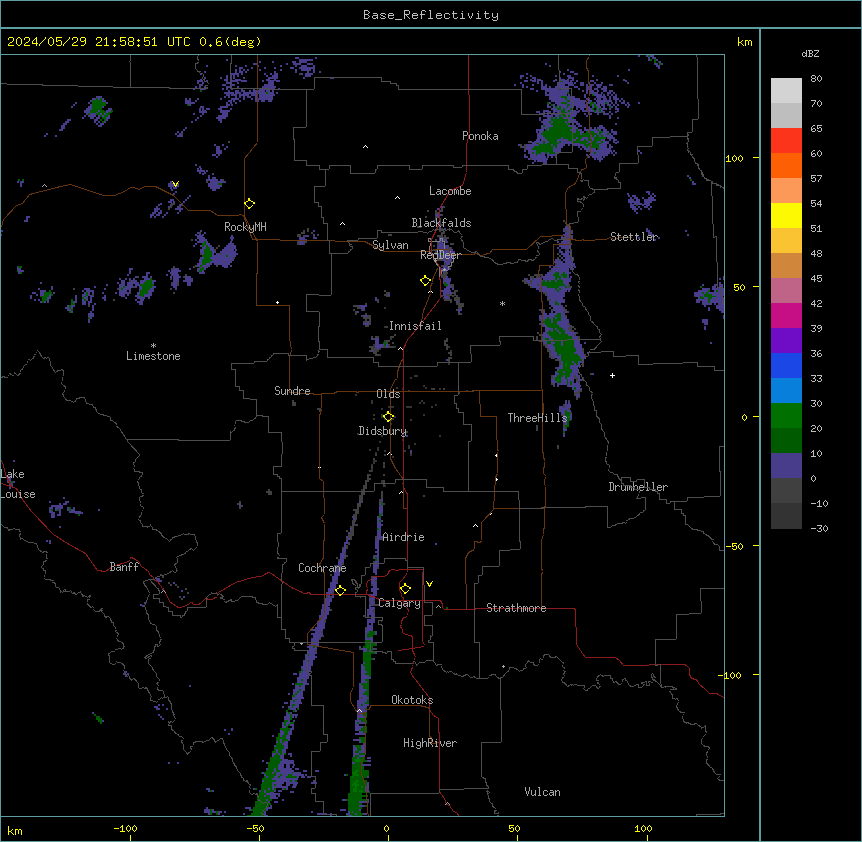Click the dBZ legend heading
Image resolution: width=862 pixels, height=842 pixels.
[810, 53]
